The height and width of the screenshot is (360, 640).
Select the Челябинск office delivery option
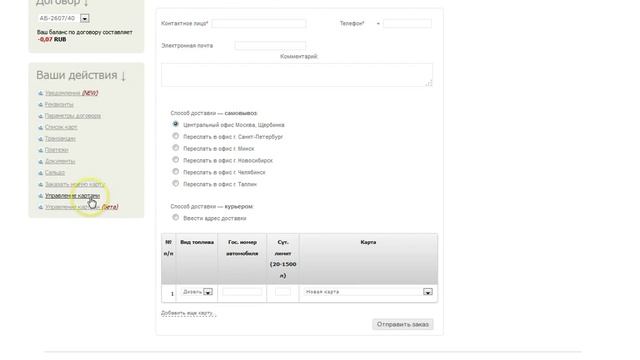[x=176, y=171]
